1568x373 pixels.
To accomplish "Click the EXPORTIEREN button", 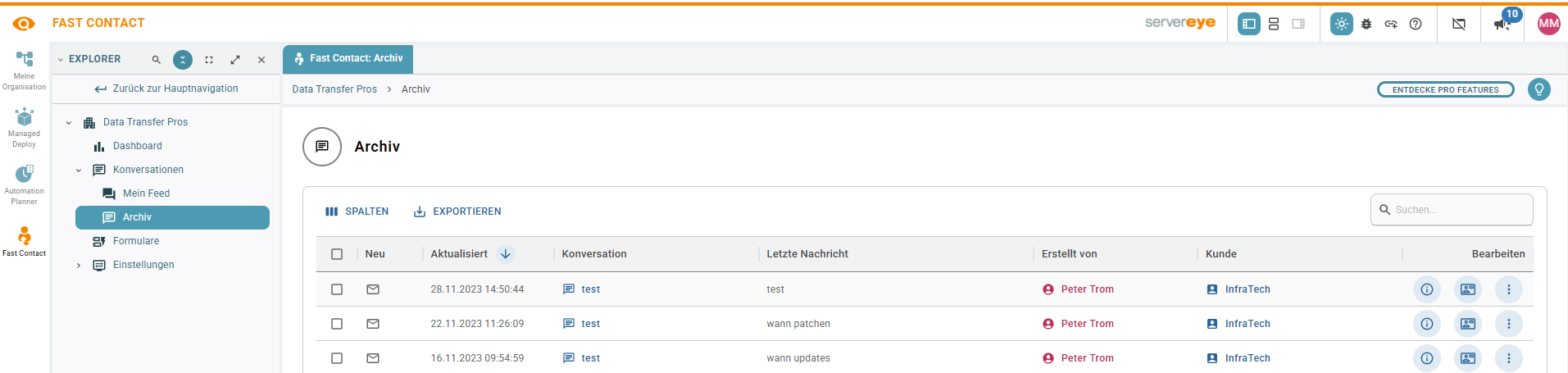I will point(457,212).
